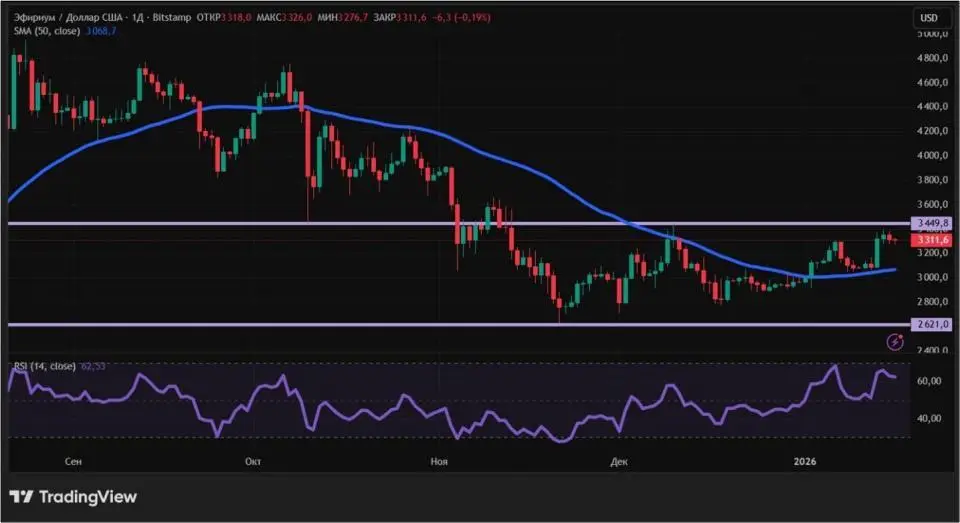Click the 60,00 RSI axis label

pyautogui.click(x=929, y=381)
